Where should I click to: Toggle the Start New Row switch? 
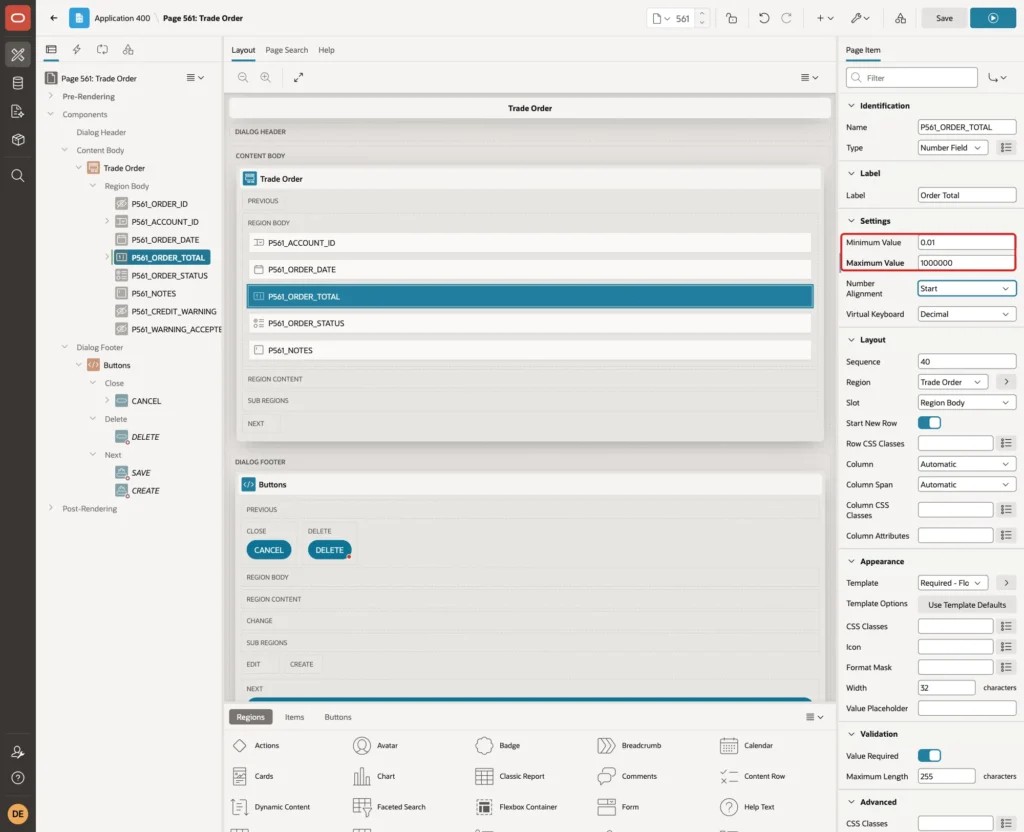pyautogui.click(x=929, y=423)
